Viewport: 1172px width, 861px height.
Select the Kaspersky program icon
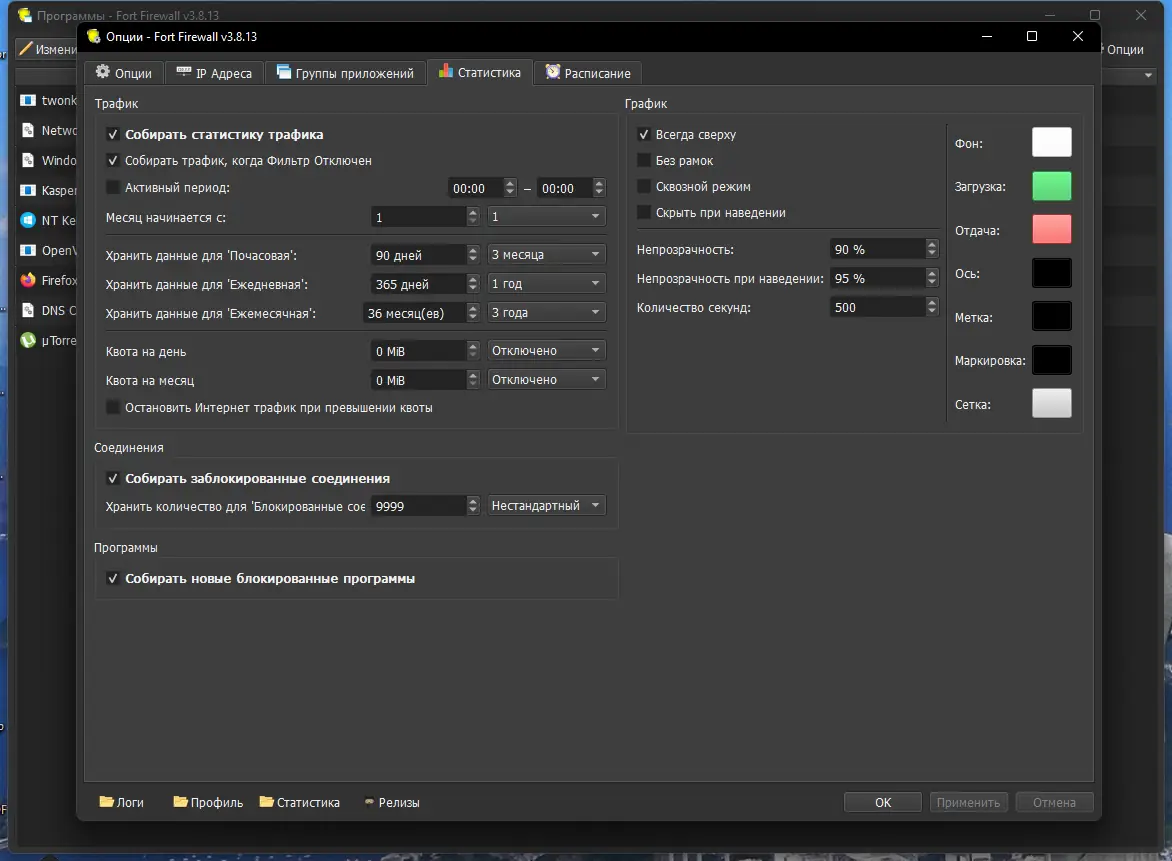coord(28,190)
